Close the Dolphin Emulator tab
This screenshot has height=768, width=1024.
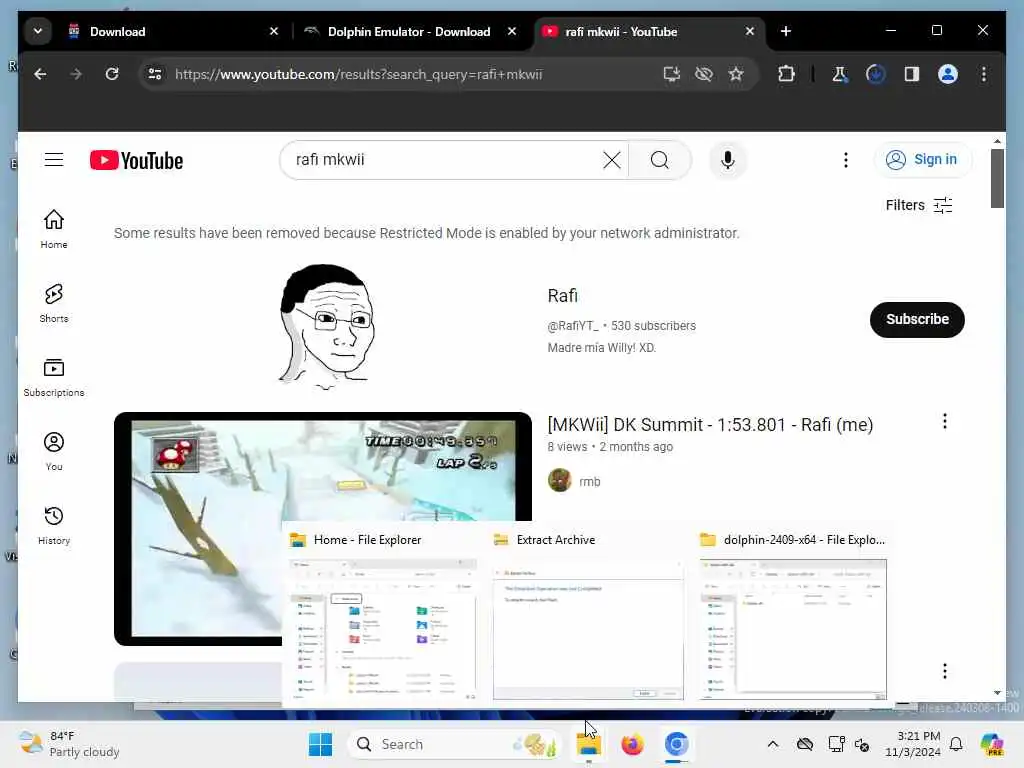511,31
